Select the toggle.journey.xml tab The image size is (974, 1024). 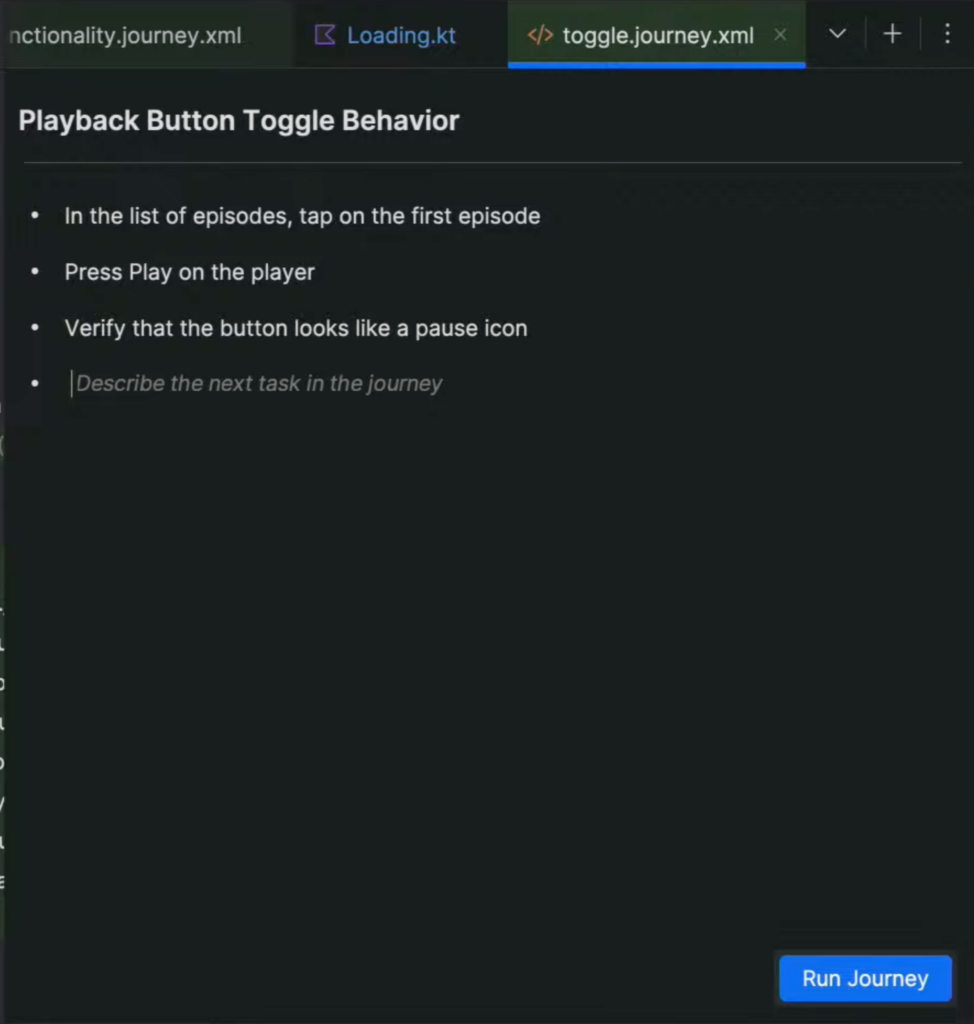657,36
